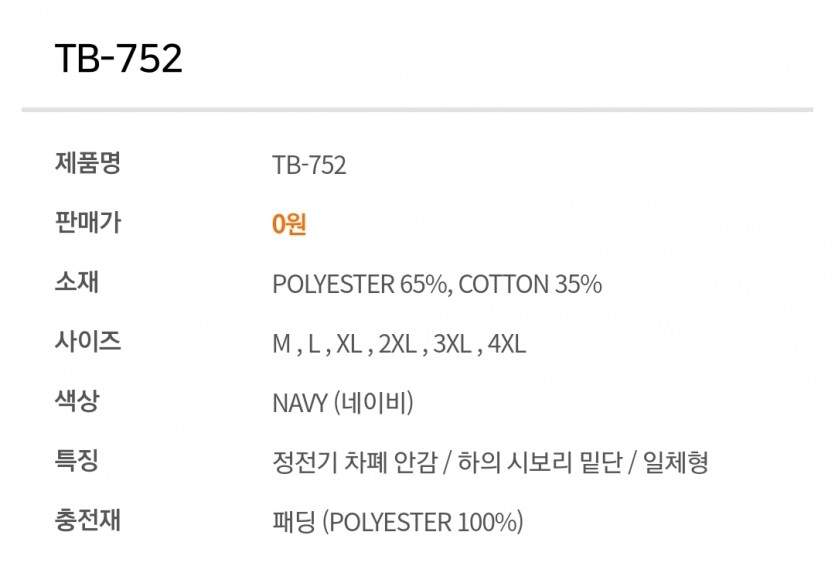
Task: Select the 4XL size option
Action: click(507, 345)
